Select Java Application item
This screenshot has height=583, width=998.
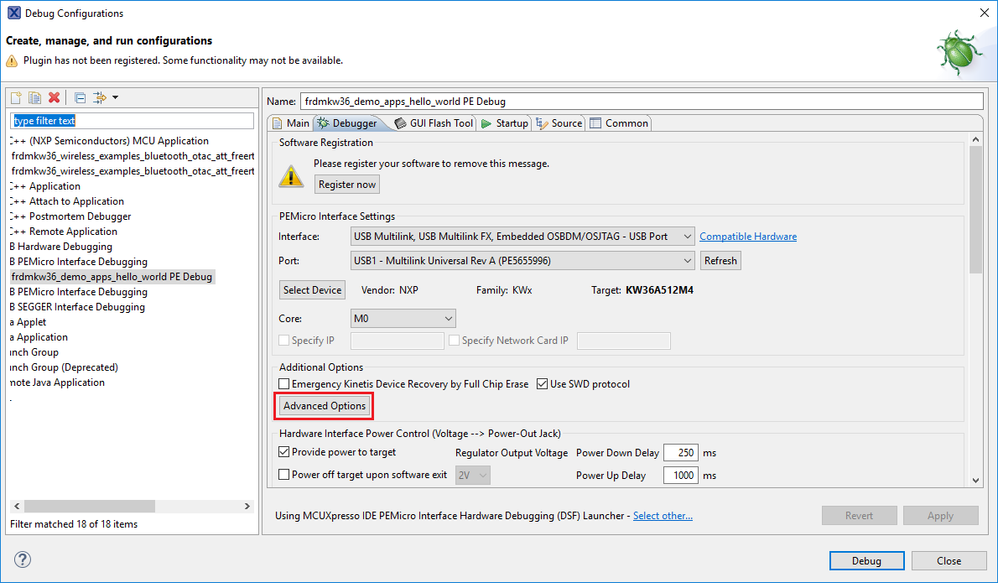coord(38,337)
